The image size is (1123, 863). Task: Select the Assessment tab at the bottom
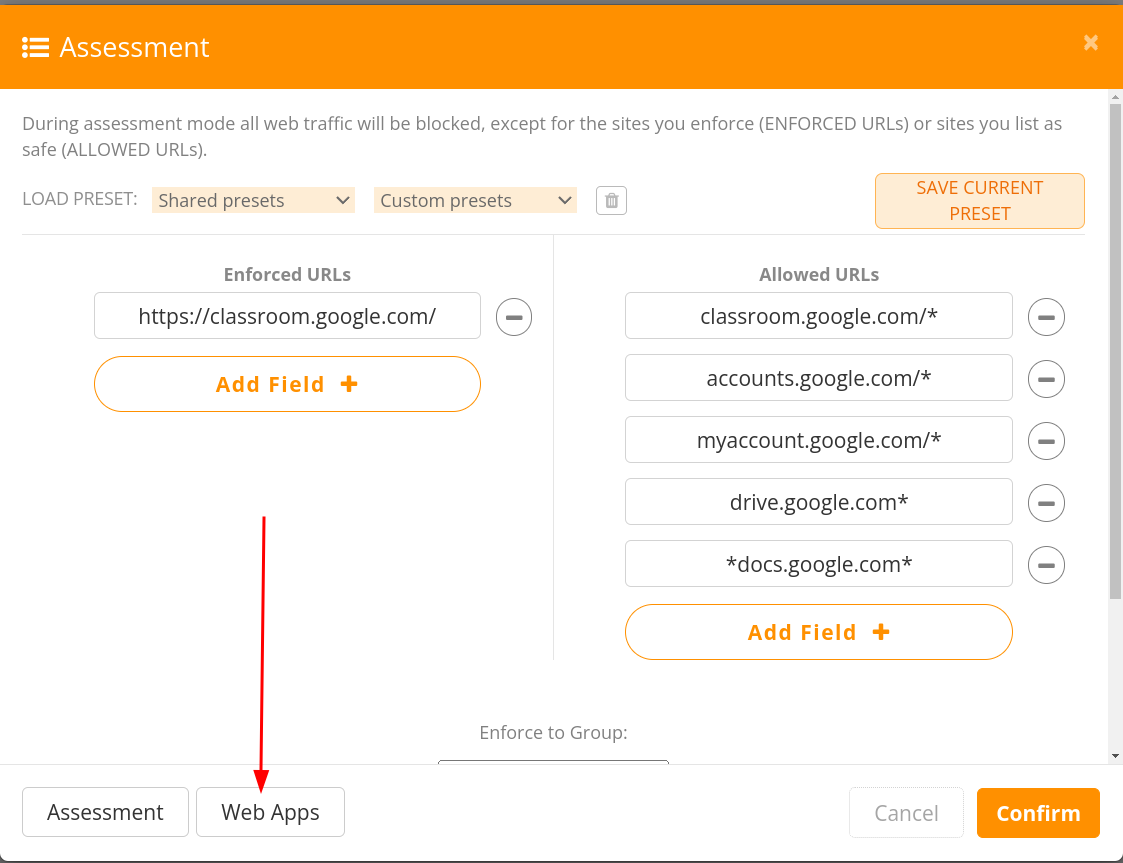[105, 812]
